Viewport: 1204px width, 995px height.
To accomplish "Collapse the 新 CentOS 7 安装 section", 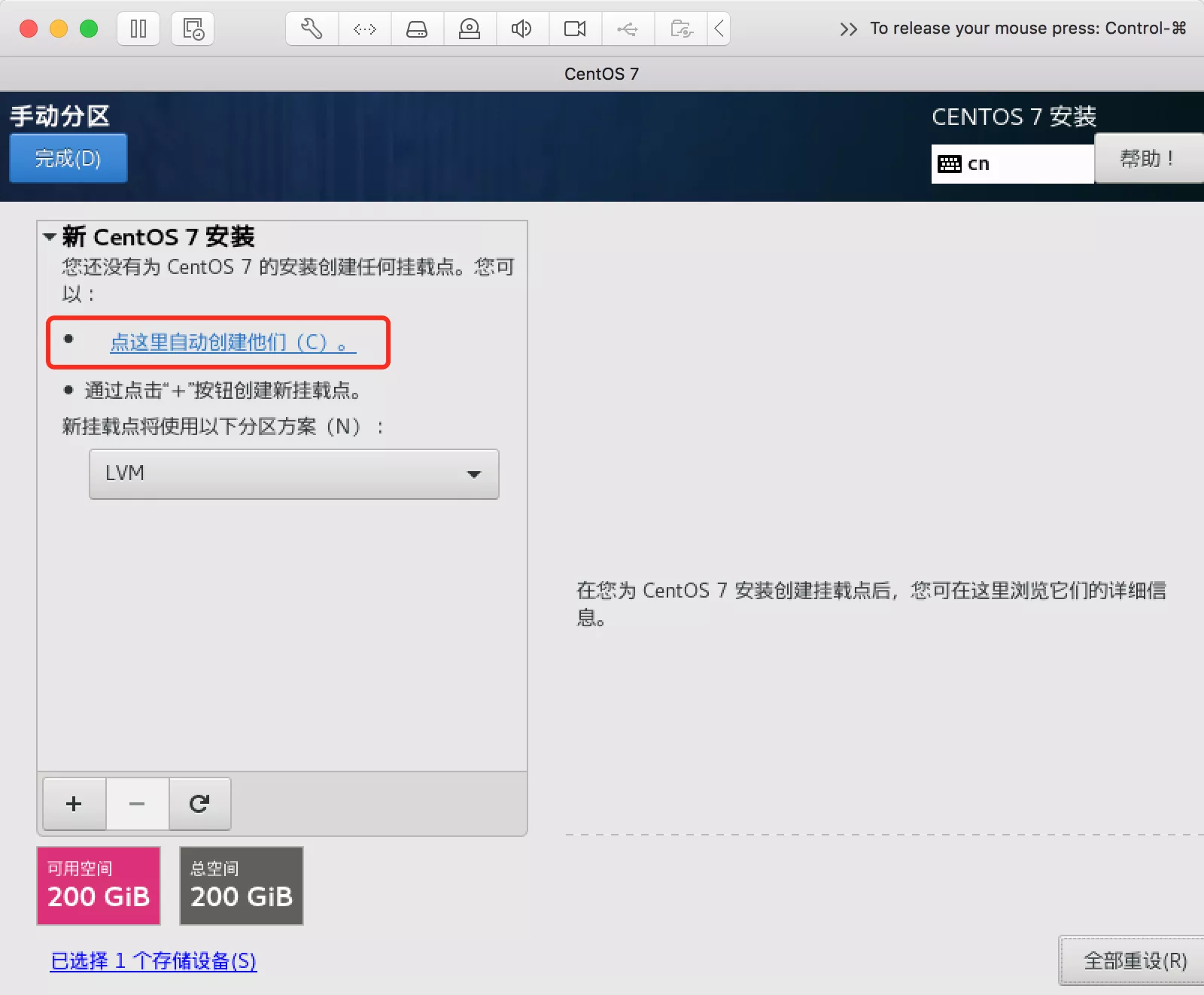I will [x=50, y=237].
